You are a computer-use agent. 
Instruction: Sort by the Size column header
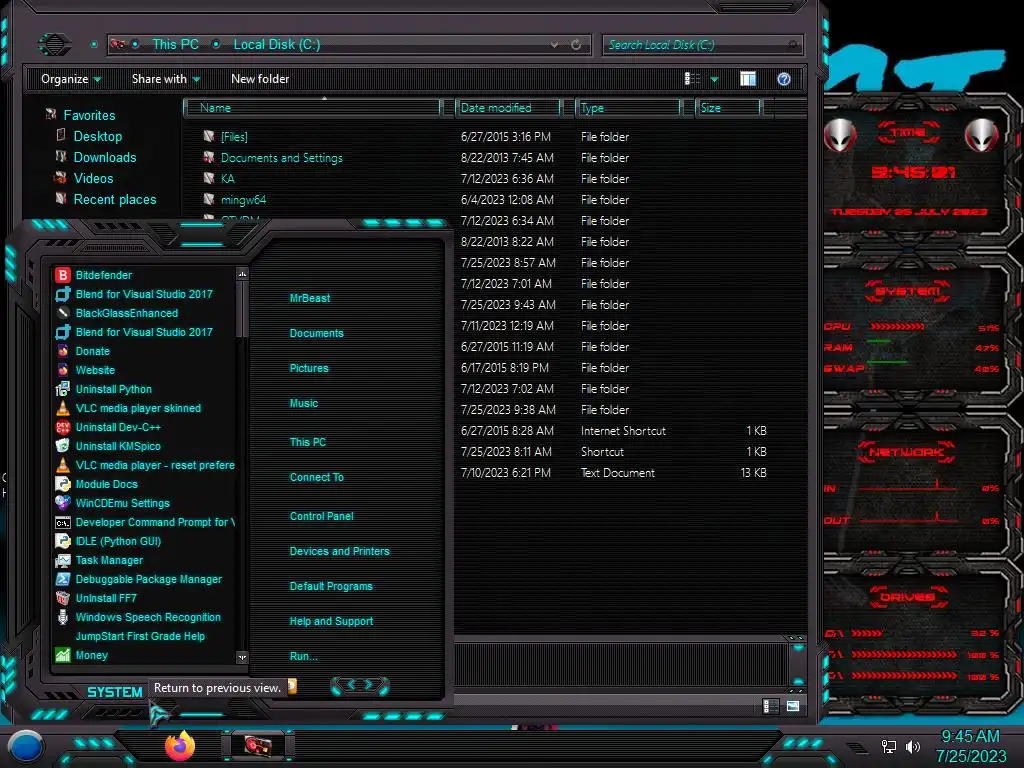click(x=728, y=108)
